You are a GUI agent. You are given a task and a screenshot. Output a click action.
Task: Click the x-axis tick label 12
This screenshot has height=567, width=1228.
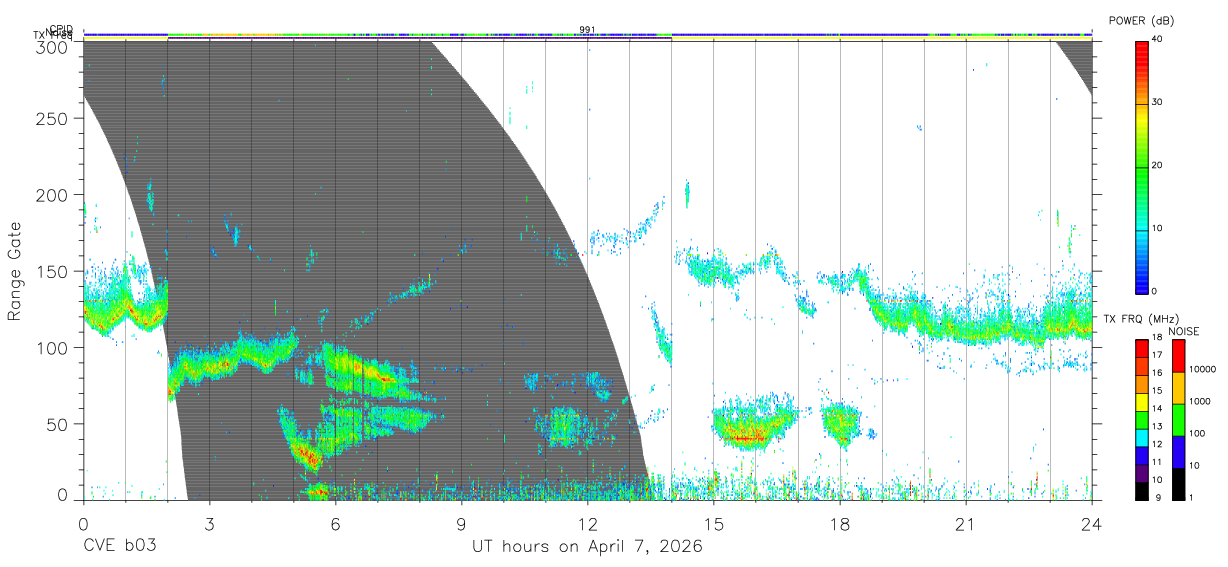[x=587, y=524]
